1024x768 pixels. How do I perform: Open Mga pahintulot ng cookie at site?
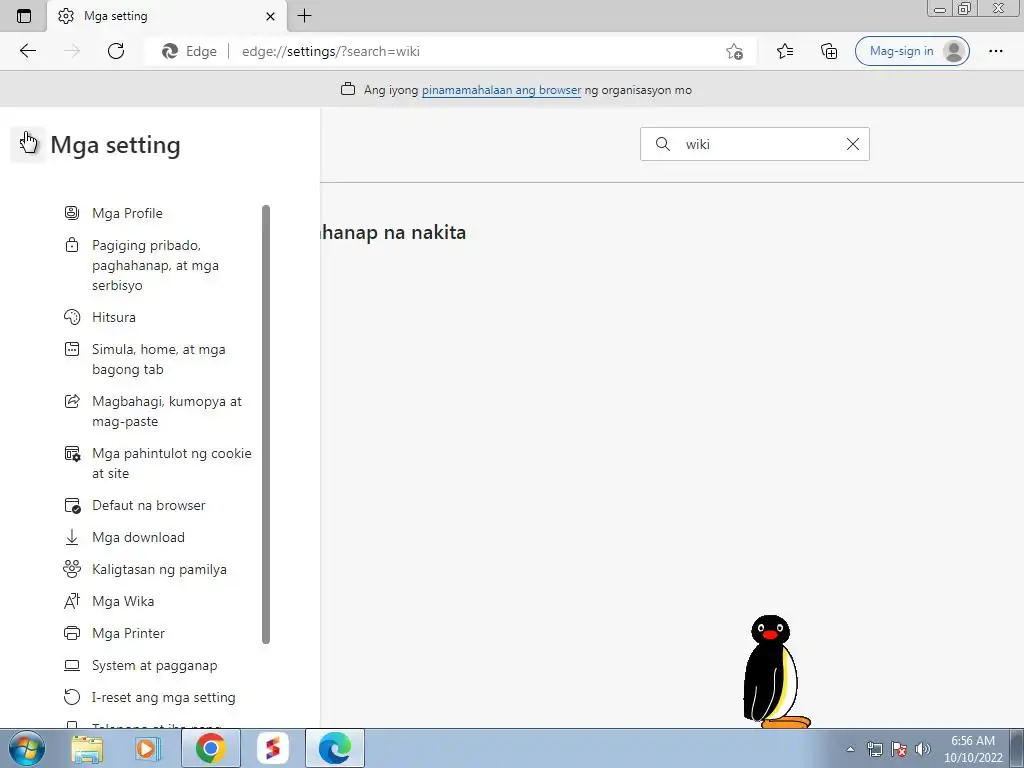tap(159, 463)
